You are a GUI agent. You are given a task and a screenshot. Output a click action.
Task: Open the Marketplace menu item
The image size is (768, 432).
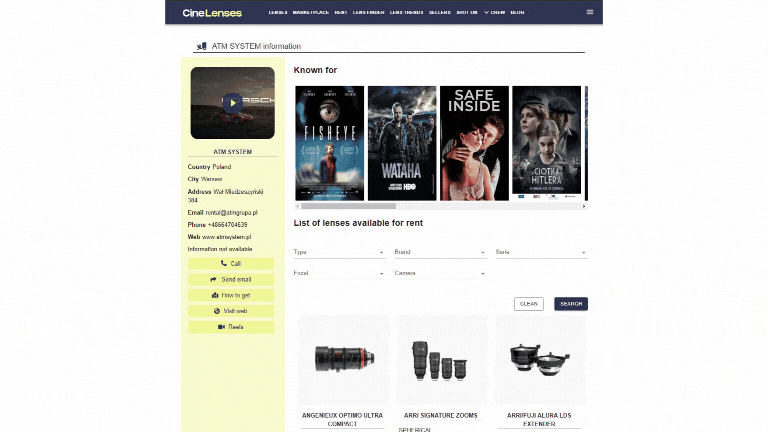309,12
